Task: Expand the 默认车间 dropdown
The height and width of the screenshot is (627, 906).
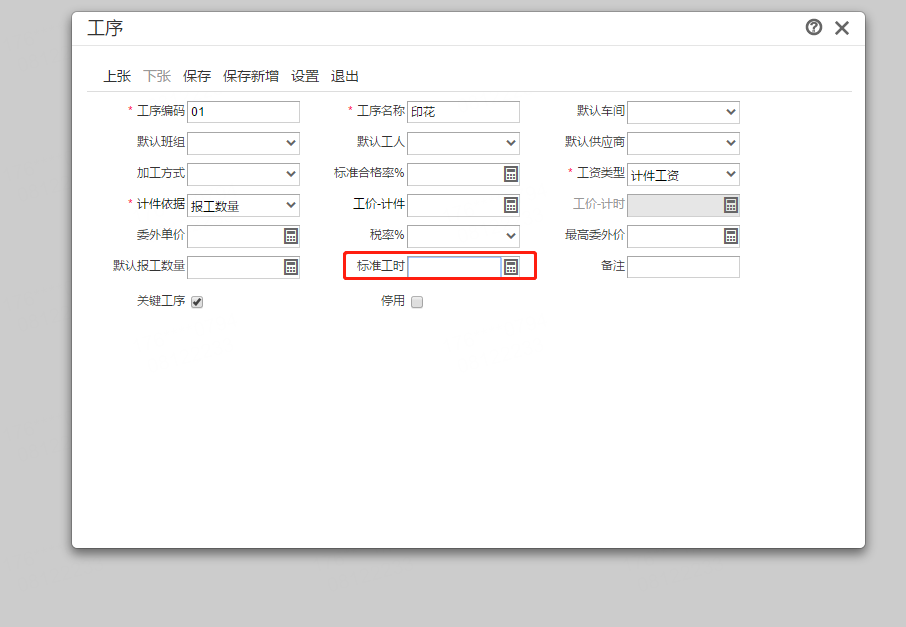Action: click(x=684, y=112)
